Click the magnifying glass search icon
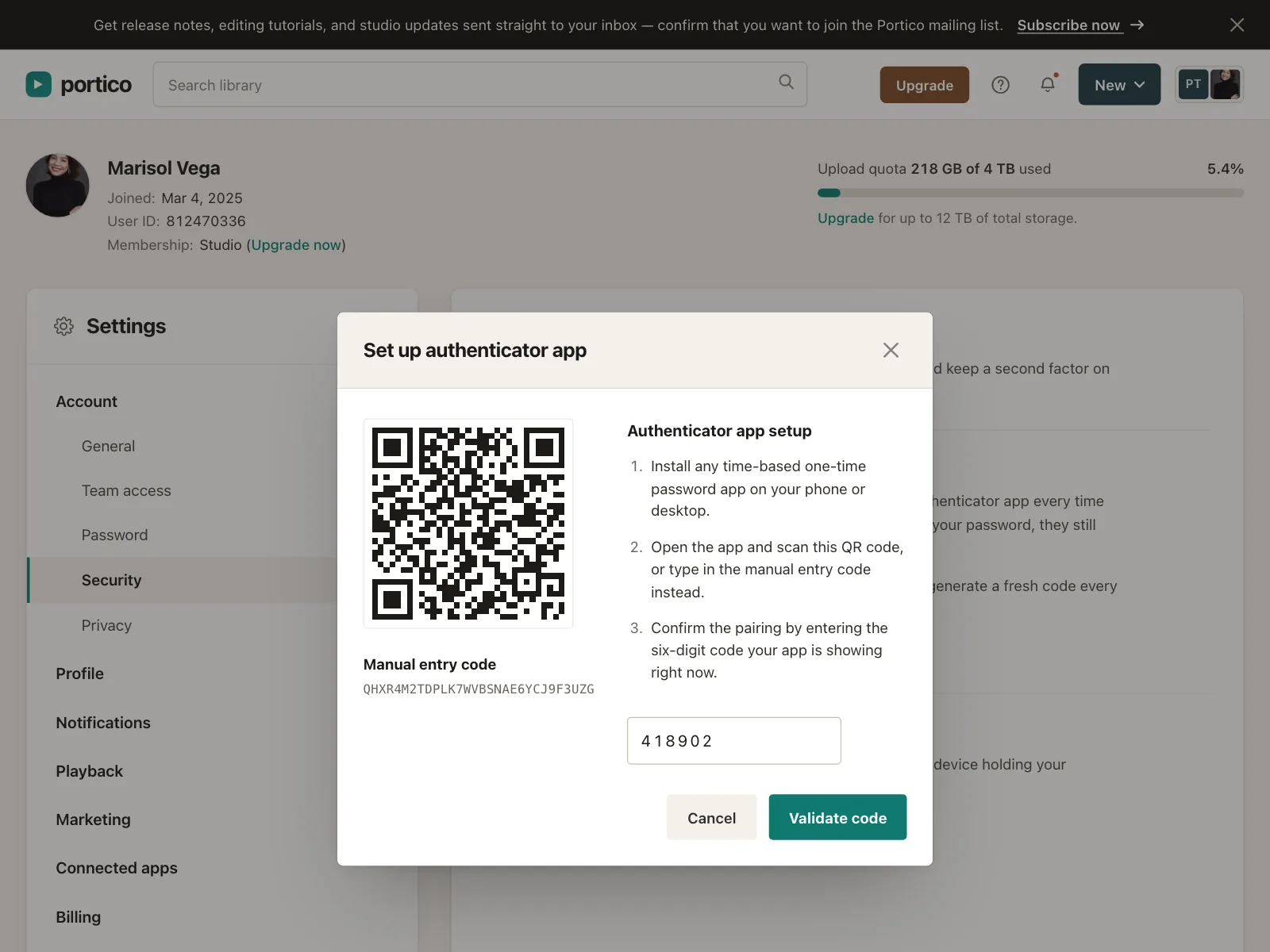This screenshot has height=952, width=1270. click(786, 82)
